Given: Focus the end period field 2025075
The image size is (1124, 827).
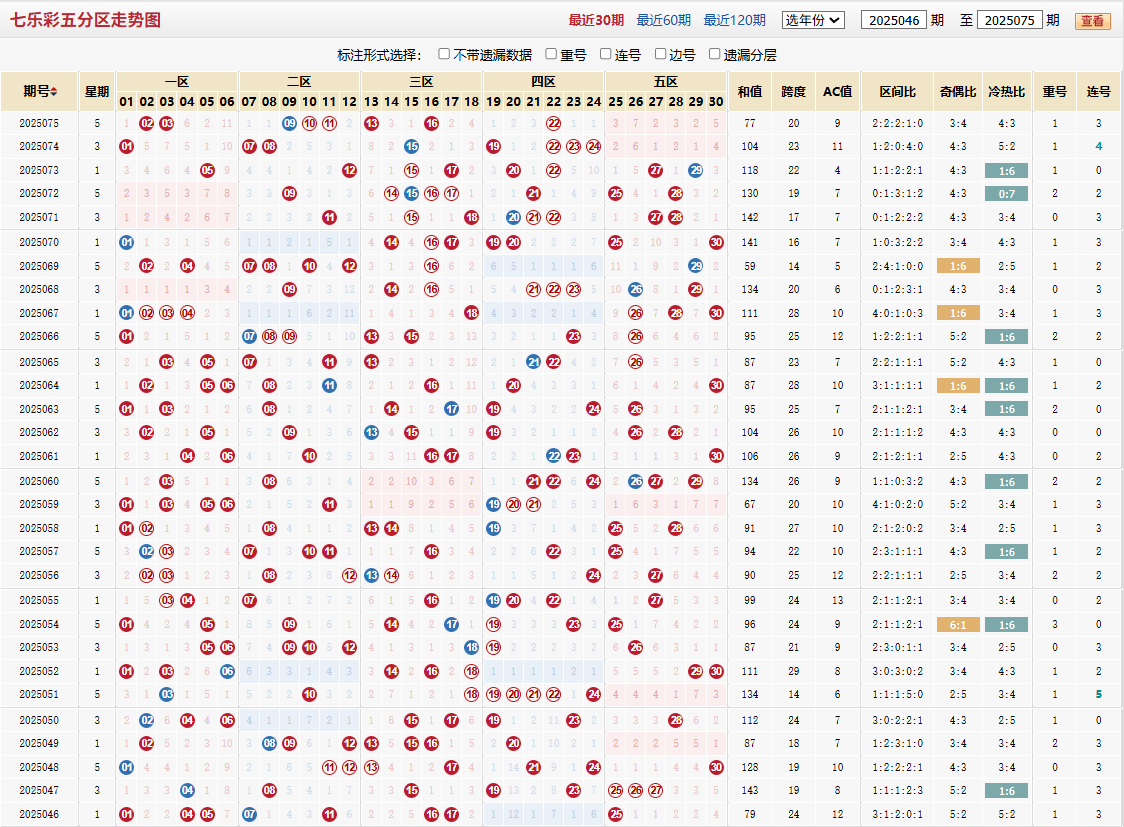Looking at the screenshot, I should pyautogui.click(x=1009, y=20).
